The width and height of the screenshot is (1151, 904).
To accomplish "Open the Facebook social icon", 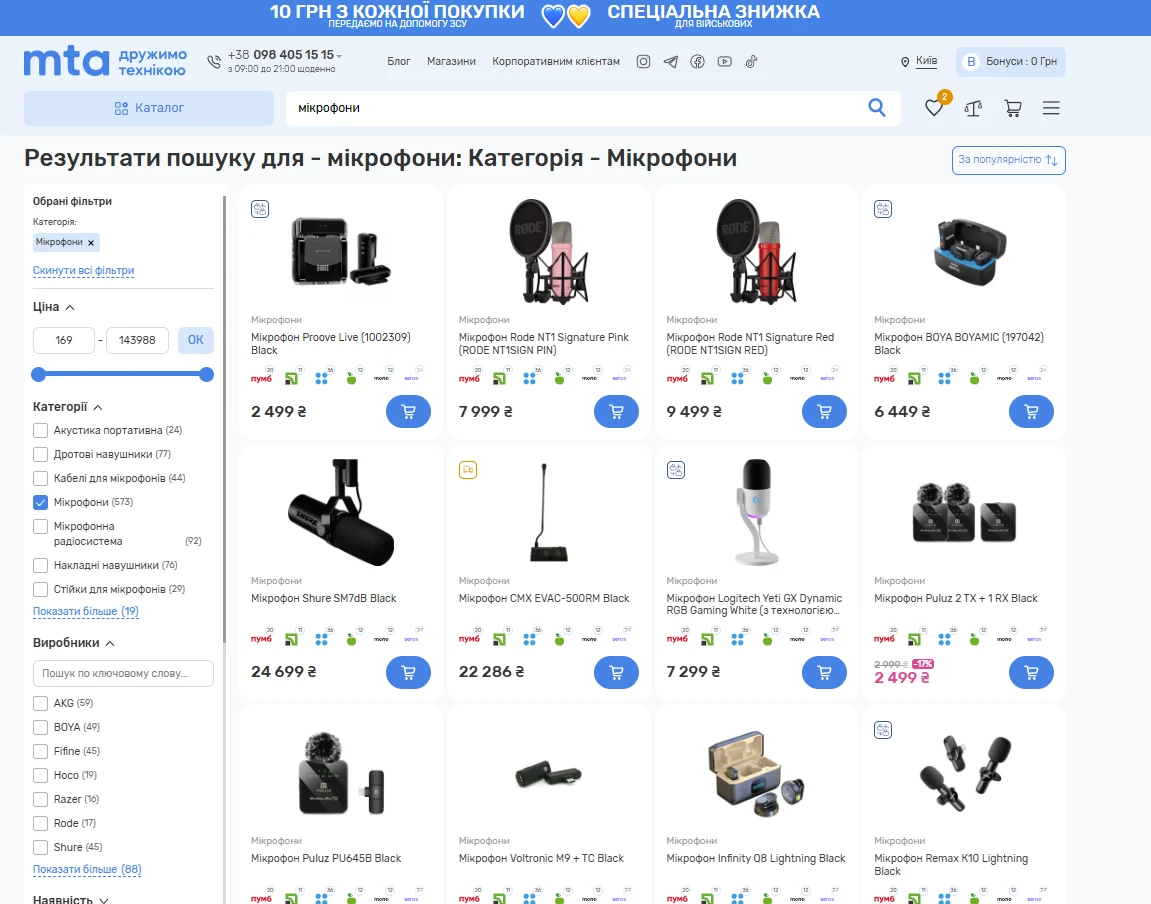I will pos(697,62).
